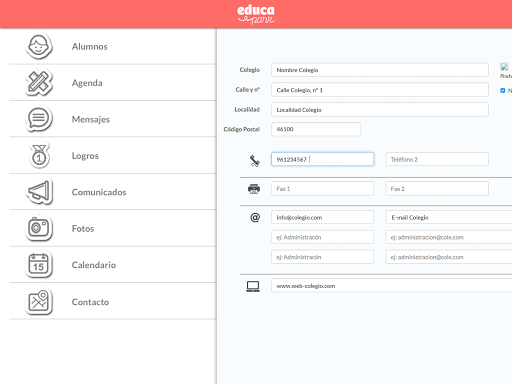Screen dimensions: 512x384
Task: Focus the Teléfono 2 field
Action: pos(437,159)
